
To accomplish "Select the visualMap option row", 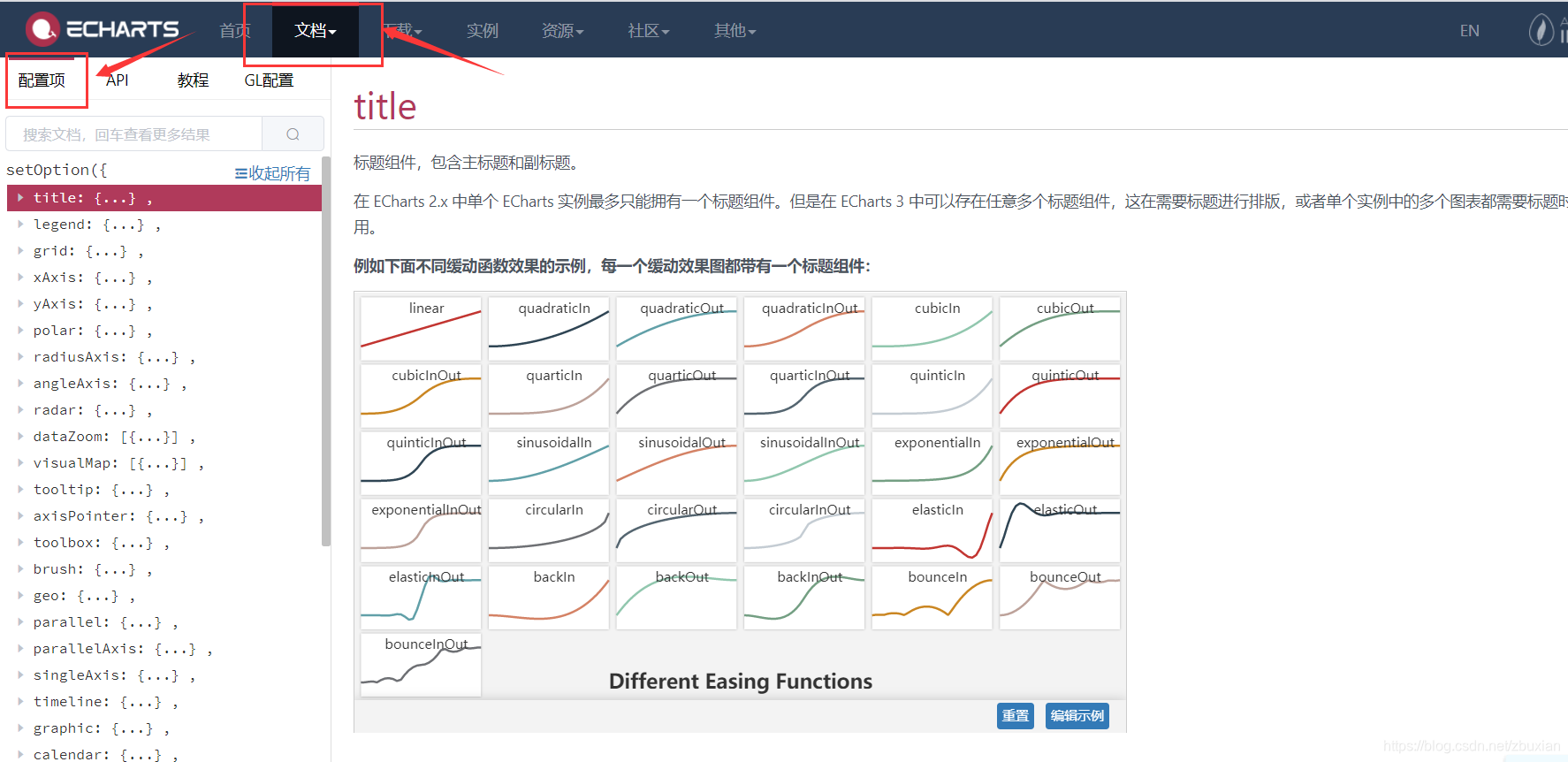I will pyautogui.click(x=164, y=463).
